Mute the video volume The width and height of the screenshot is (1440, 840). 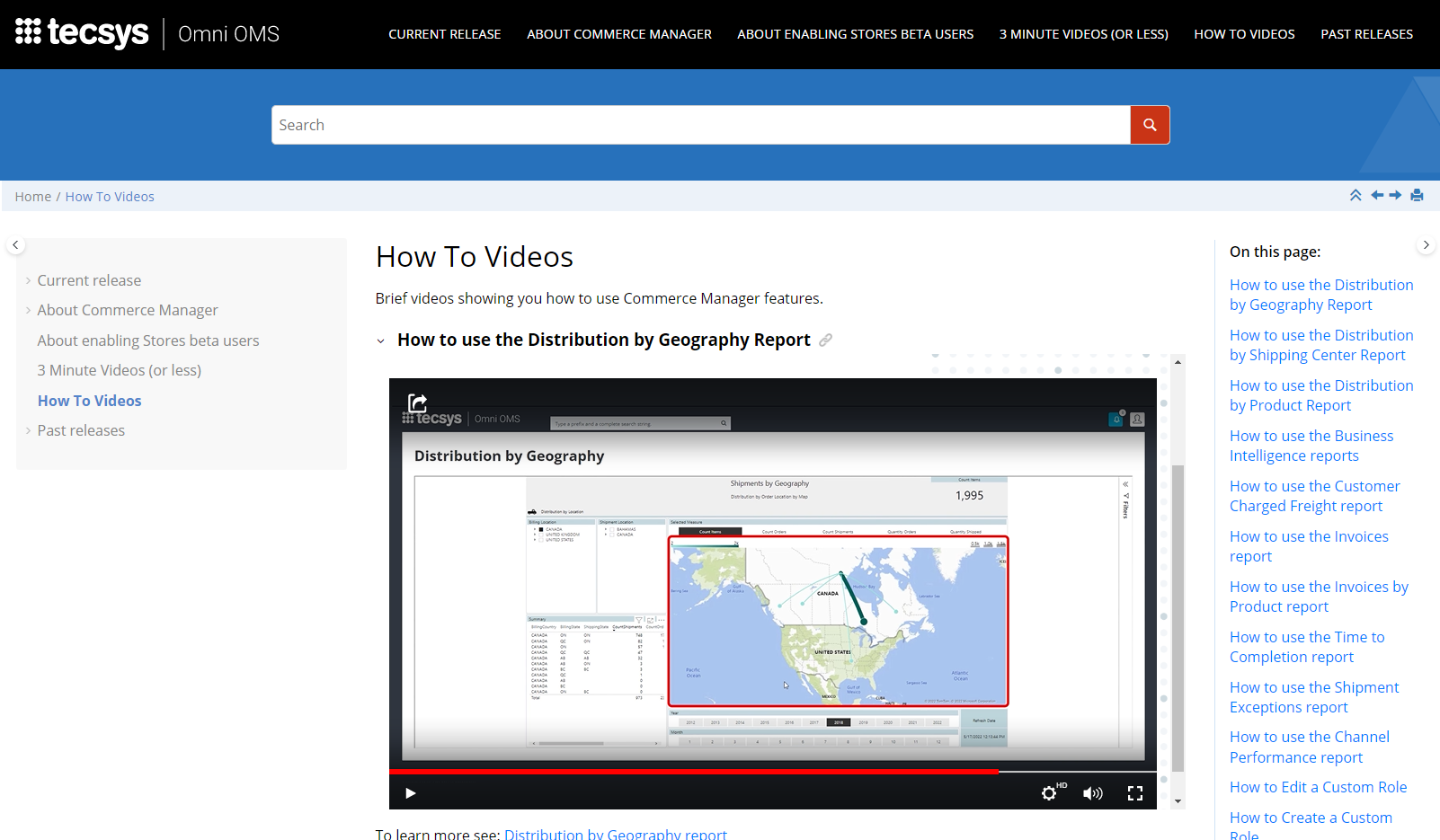click(x=1092, y=792)
